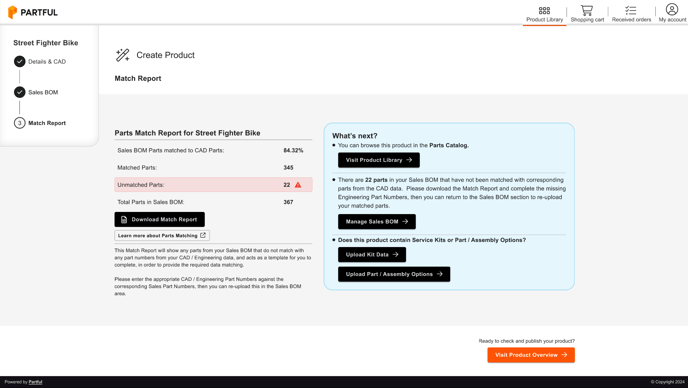This screenshot has width=688, height=388.
Task: Click the step 3 Match Report circle
Action: (x=19, y=123)
